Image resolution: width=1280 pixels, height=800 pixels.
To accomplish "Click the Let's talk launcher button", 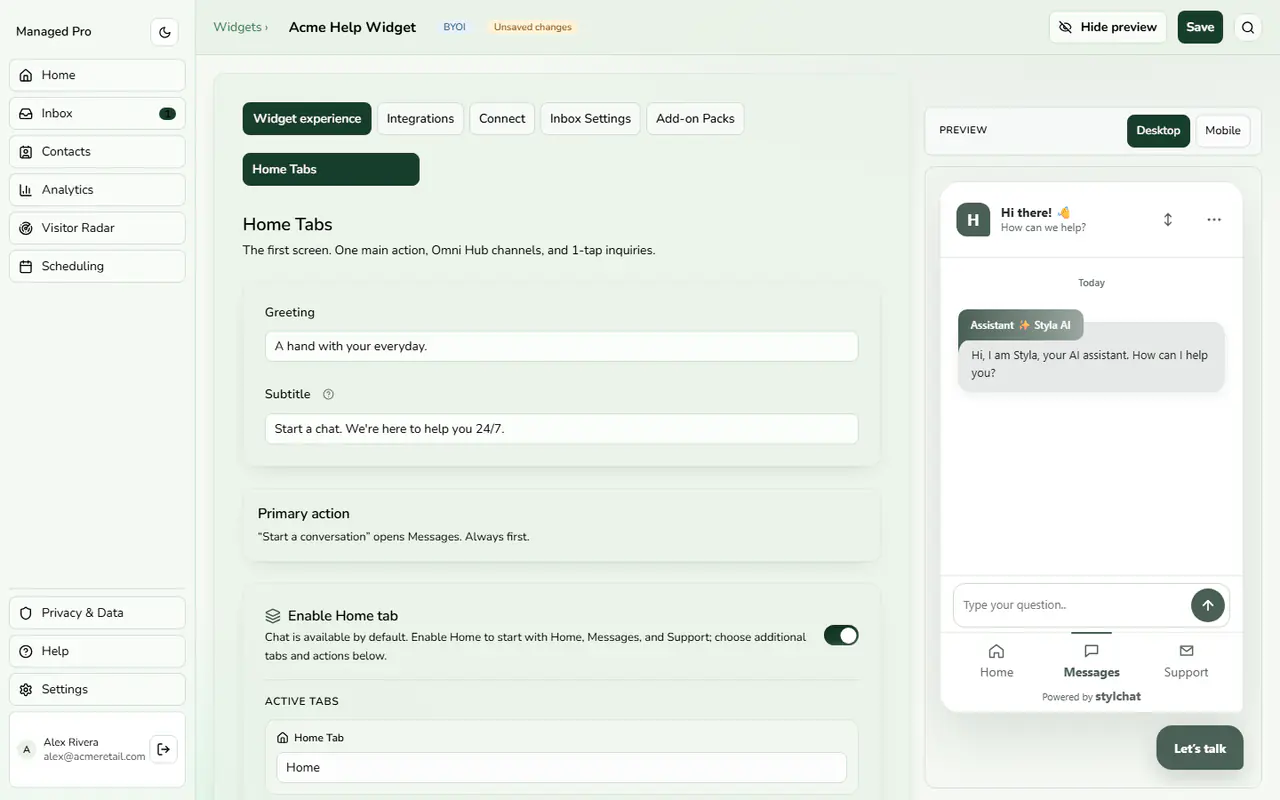I will (x=1200, y=748).
